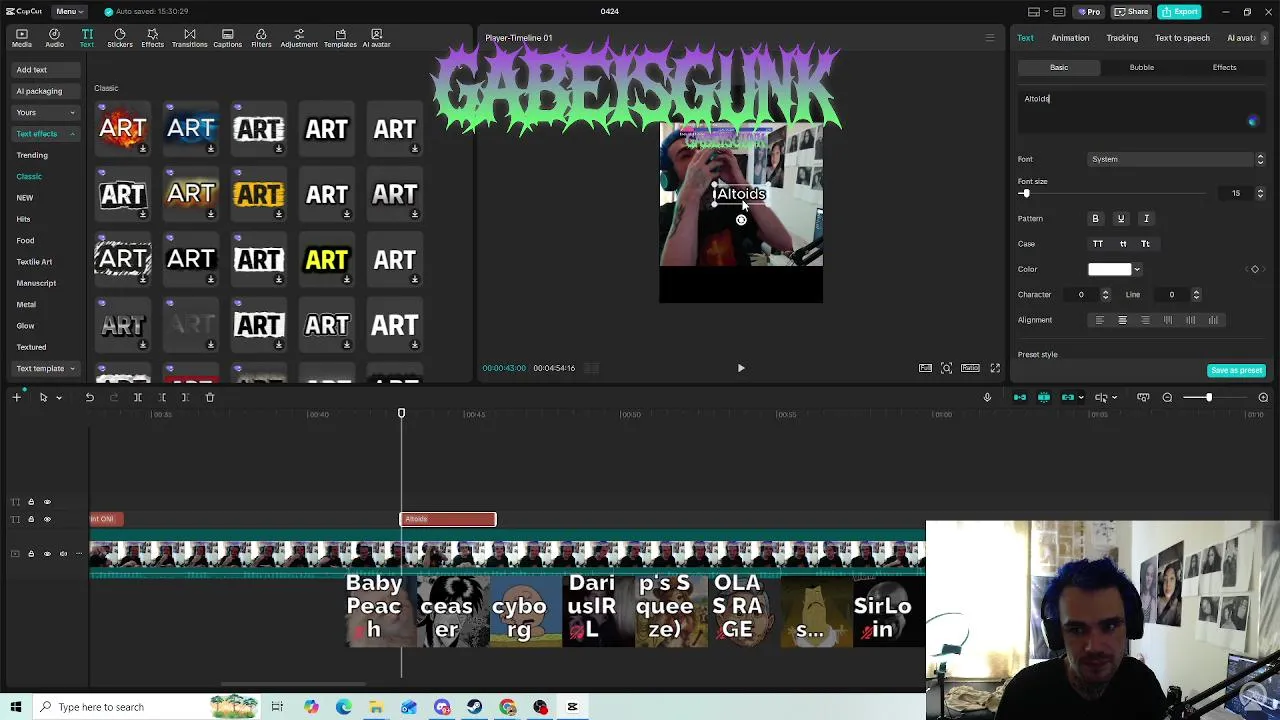Viewport: 1280px width, 720px height.
Task: Switch to the Text to speech tab
Action: point(1182,38)
